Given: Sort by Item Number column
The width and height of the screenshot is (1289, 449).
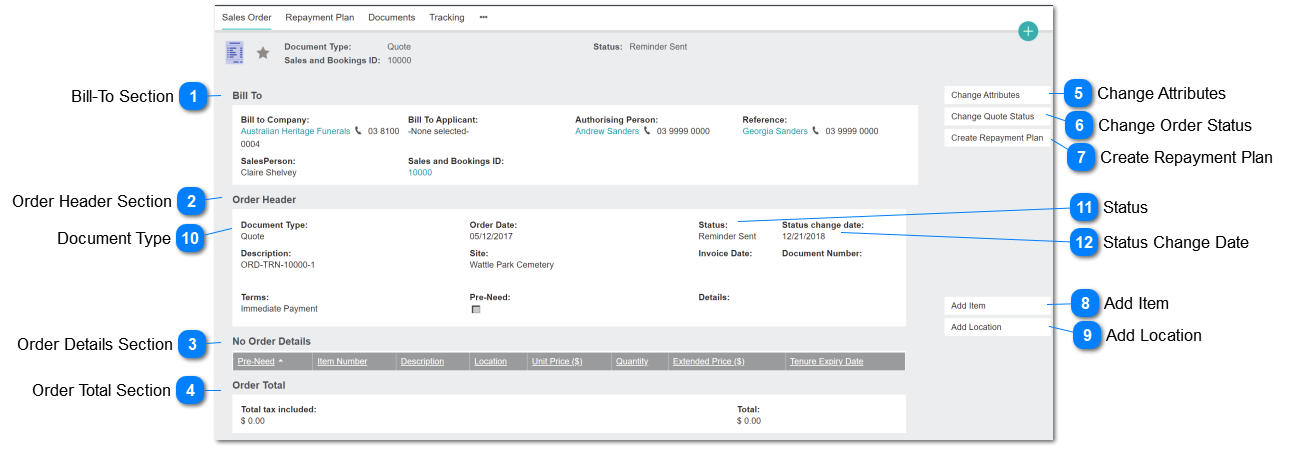Looking at the screenshot, I should tap(342, 361).
